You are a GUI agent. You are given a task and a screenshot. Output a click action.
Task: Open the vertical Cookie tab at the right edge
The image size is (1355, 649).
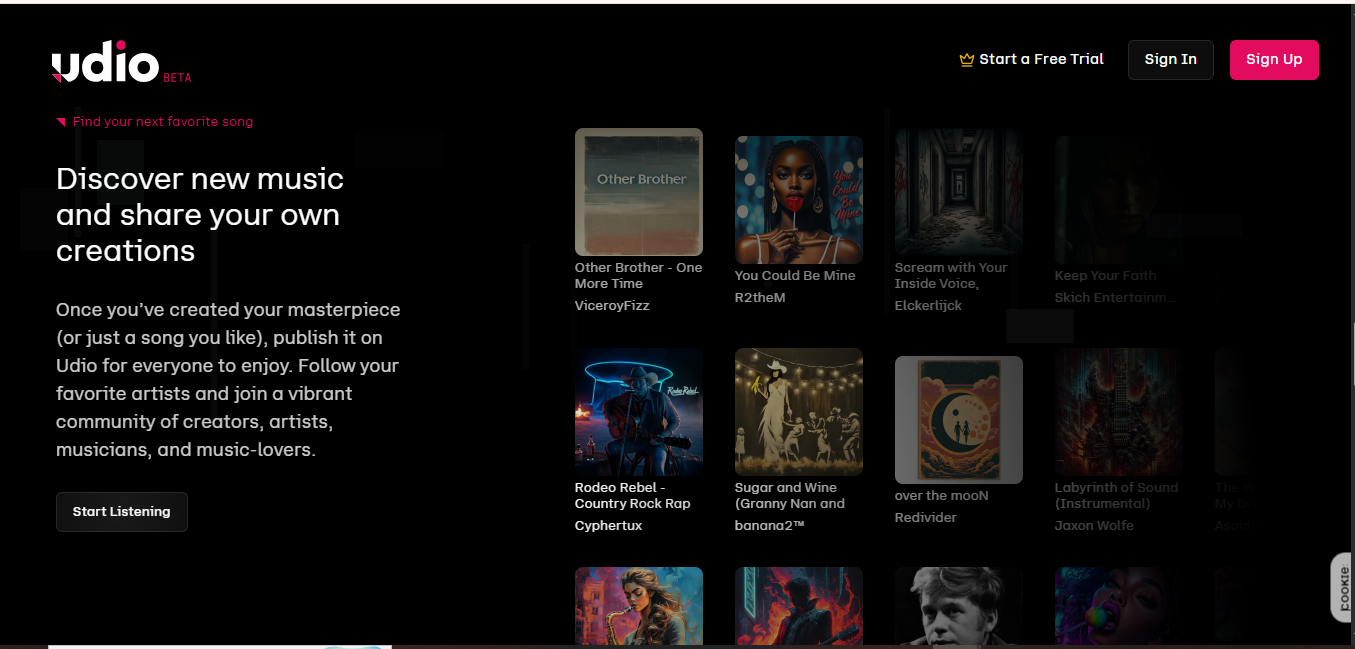pos(1343,587)
